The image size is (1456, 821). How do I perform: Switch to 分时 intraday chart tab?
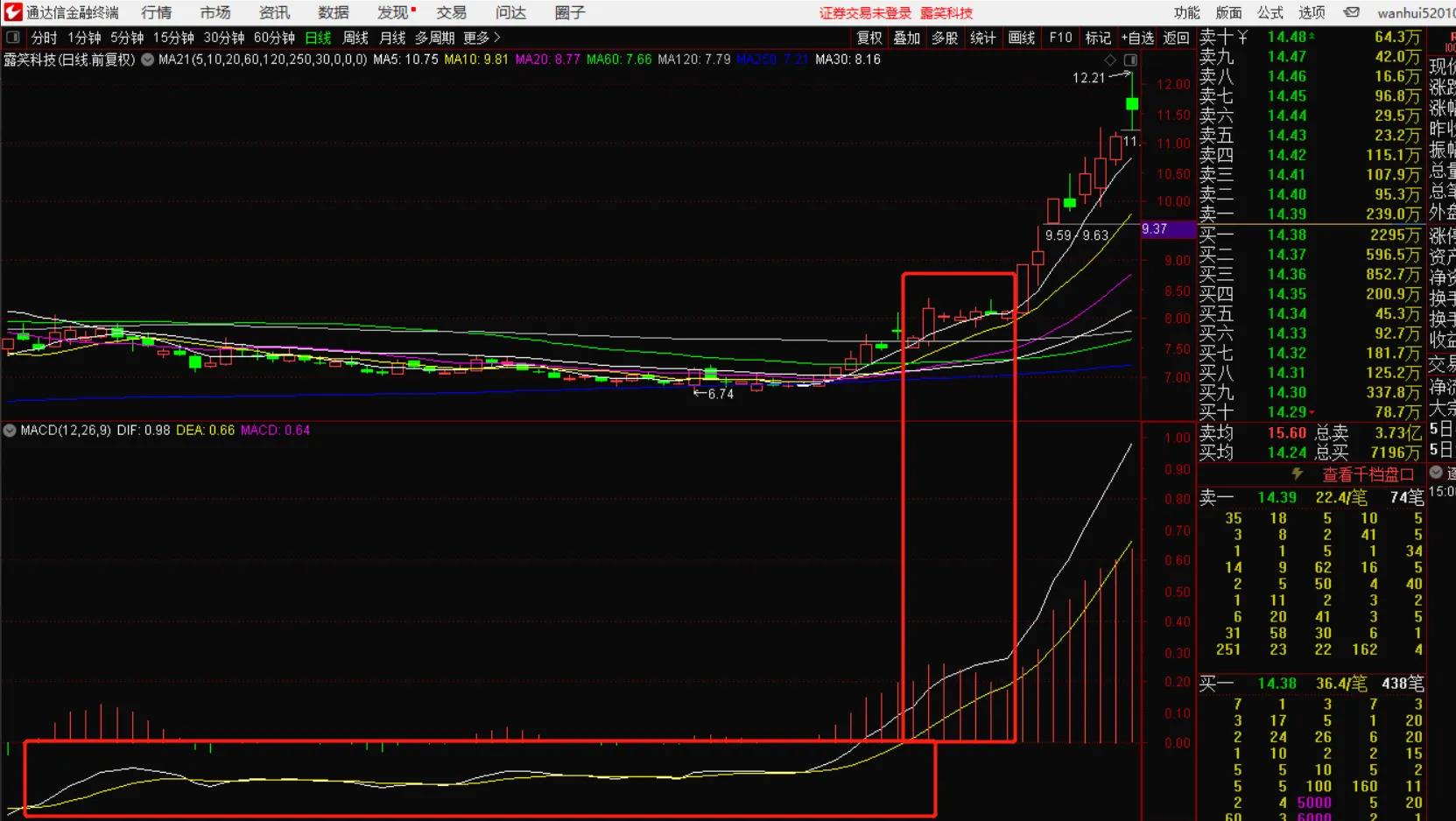pos(44,38)
